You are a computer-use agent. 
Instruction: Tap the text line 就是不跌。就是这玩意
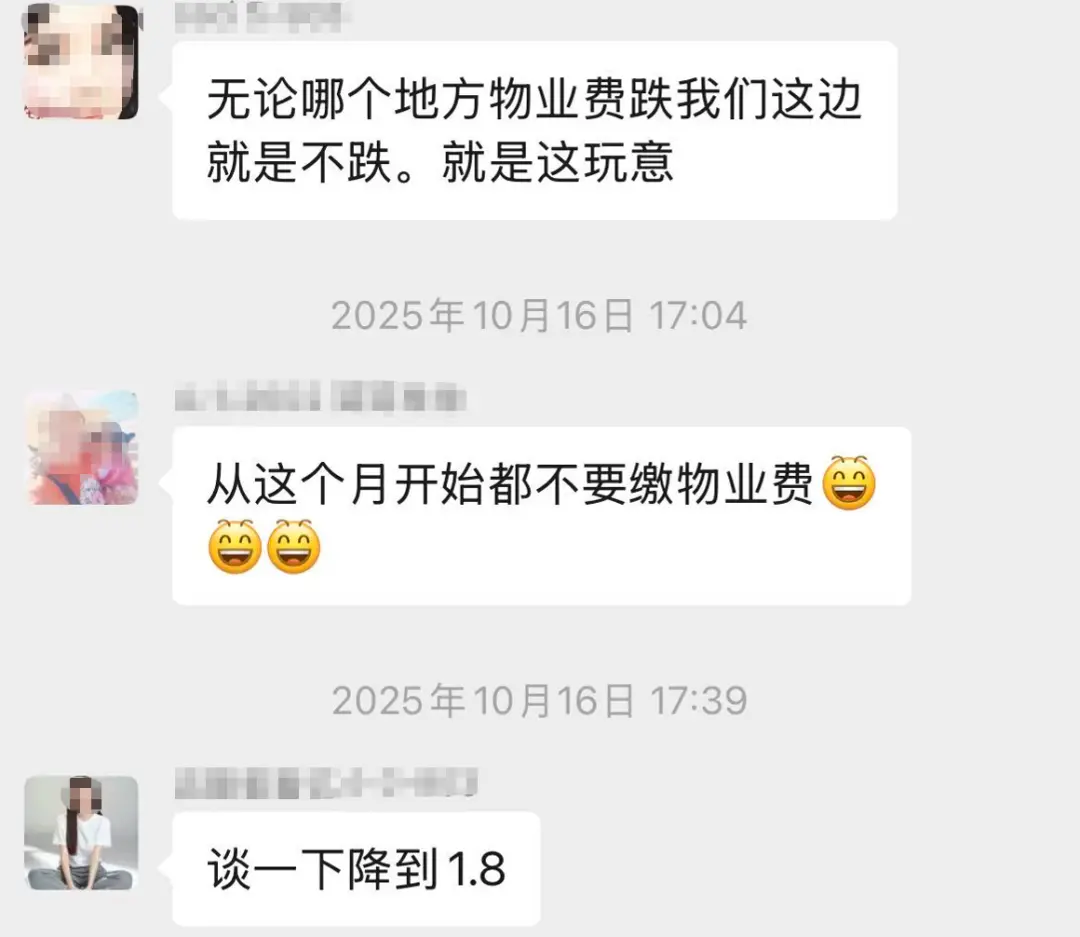coord(440,163)
